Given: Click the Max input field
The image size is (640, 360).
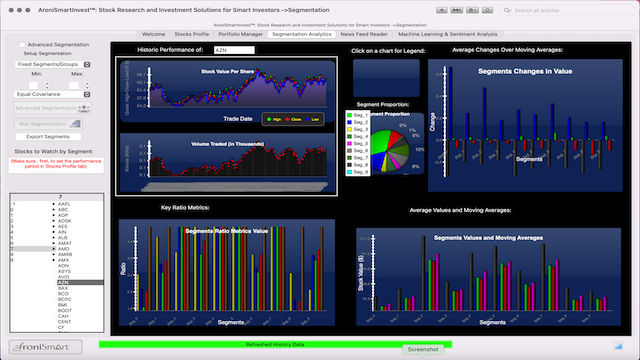Looking at the screenshot, I should 74,85.
